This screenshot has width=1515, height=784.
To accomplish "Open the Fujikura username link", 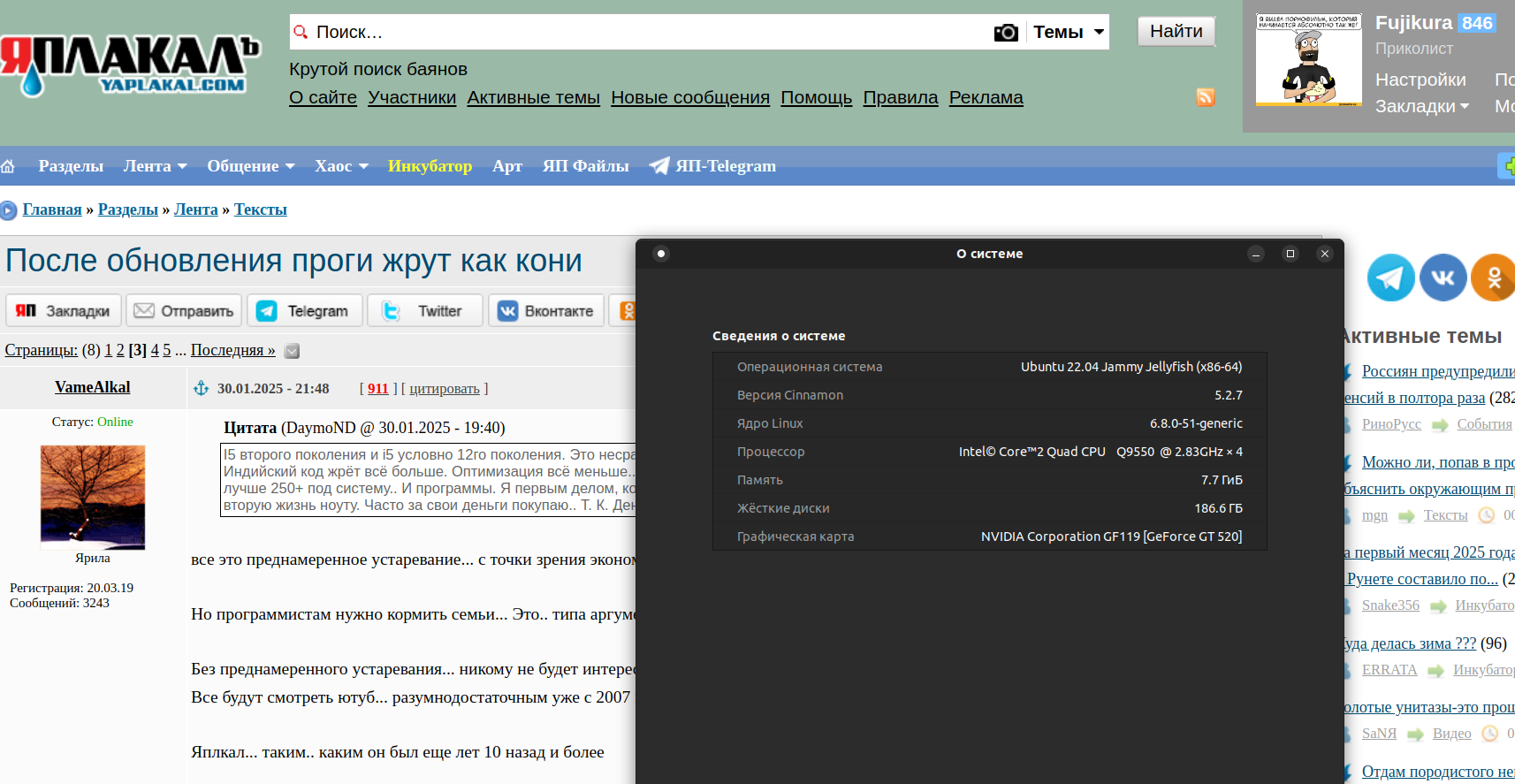I will [1414, 23].
